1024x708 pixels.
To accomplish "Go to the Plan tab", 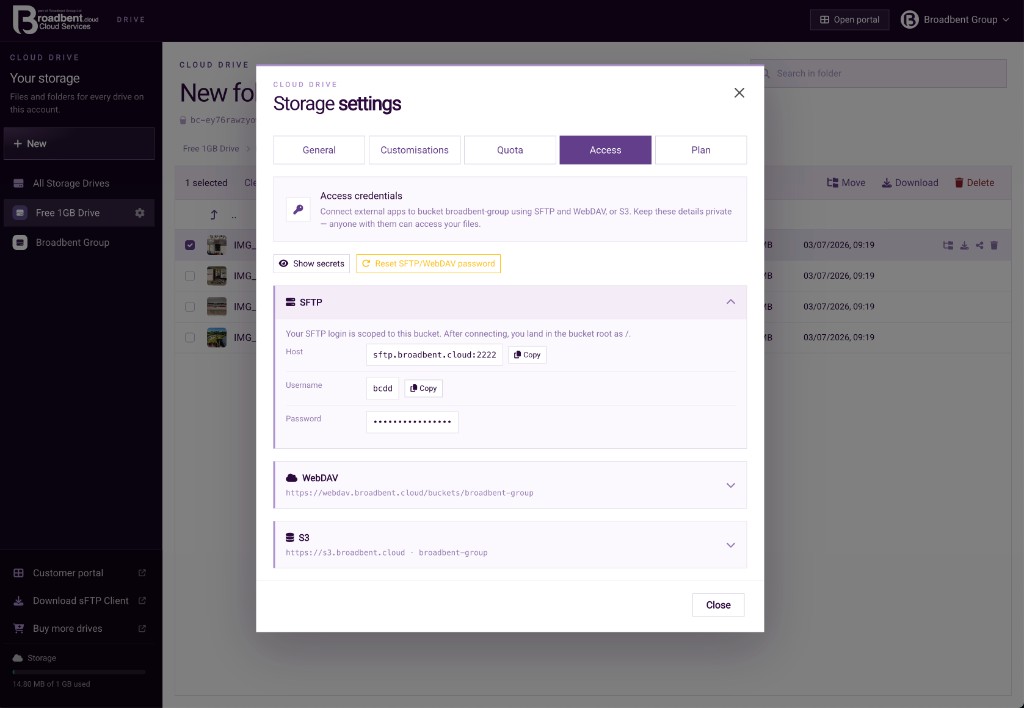I will 701,150.
